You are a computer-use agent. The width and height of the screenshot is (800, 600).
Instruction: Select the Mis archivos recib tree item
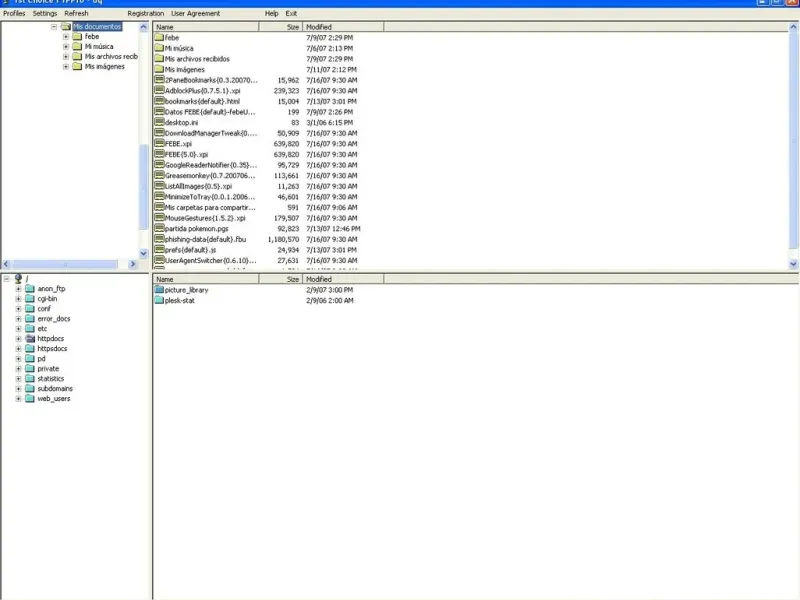pyautogui.click(x=111, y=57)
